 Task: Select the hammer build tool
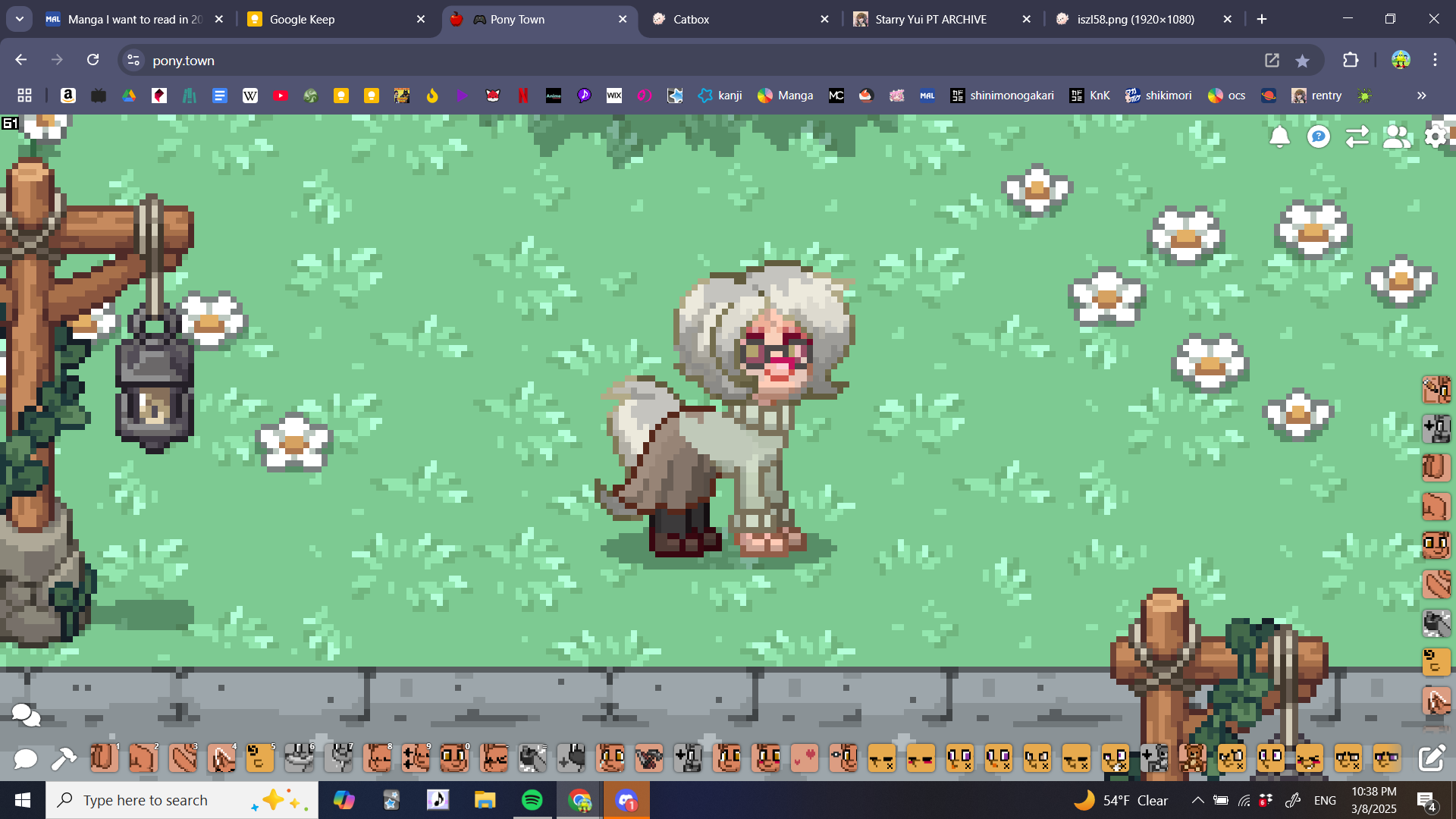tap(64, 758)
